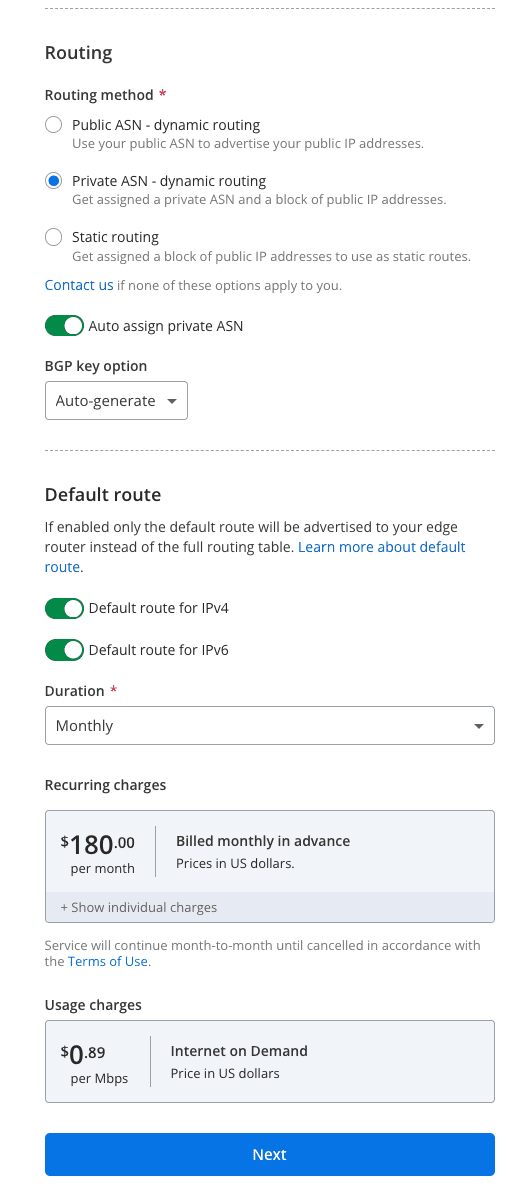Open the BGP key option dropdown
525x1194 pixels.
(x=117, y=401)
